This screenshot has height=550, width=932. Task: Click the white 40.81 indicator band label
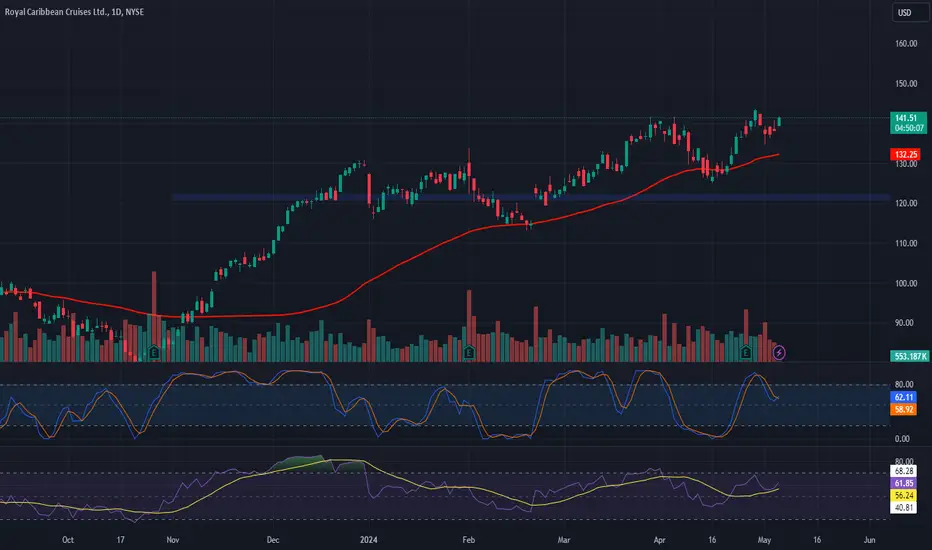point(903,508)
